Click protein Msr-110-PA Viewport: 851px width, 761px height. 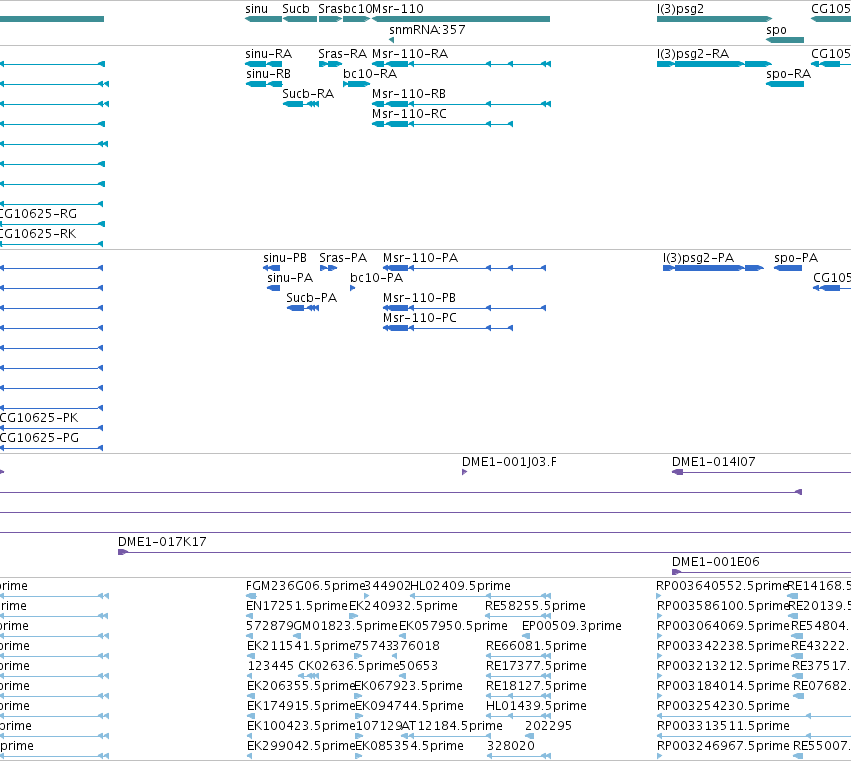[420, 258]
